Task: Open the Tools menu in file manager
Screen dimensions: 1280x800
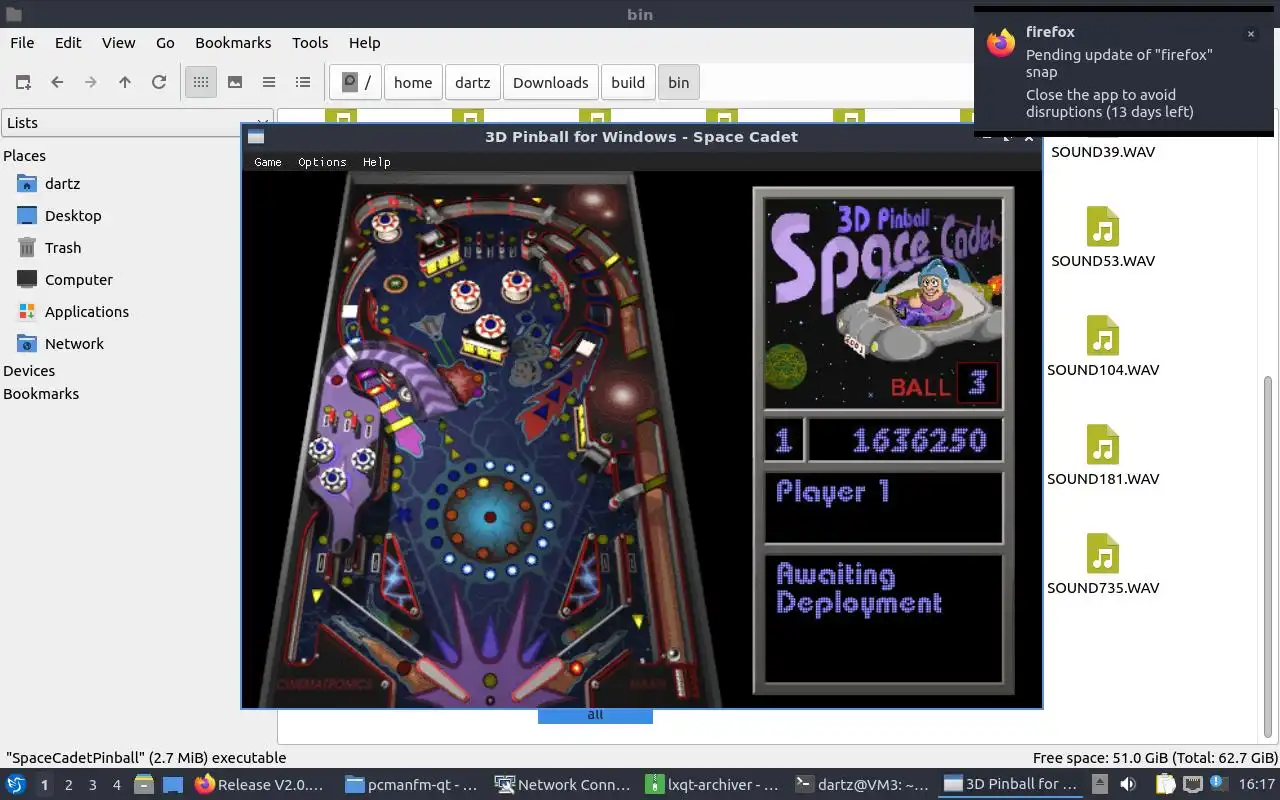Action: coord(310,43)
